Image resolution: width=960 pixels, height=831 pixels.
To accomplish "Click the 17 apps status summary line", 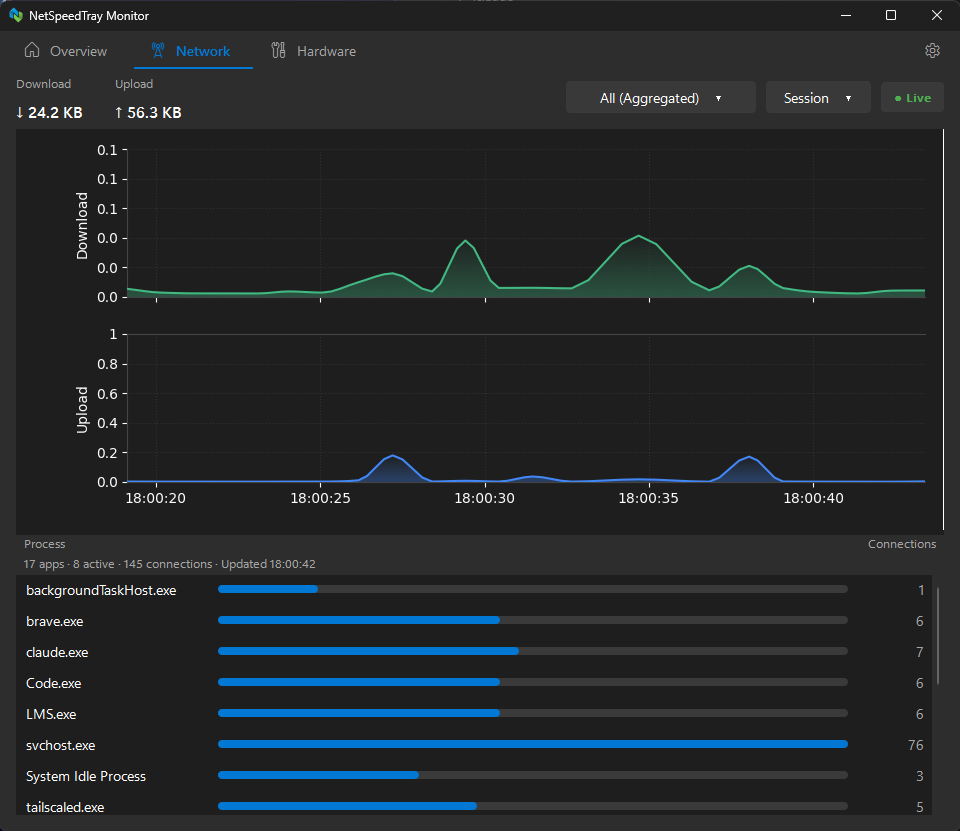I will 170,564.
